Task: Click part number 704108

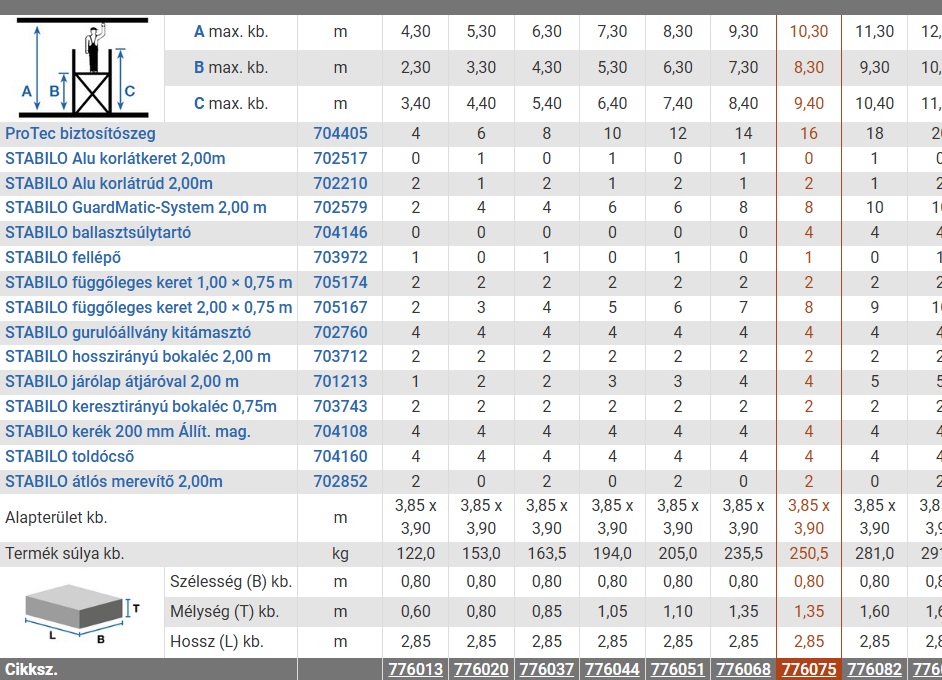Action: pos(340,431)
